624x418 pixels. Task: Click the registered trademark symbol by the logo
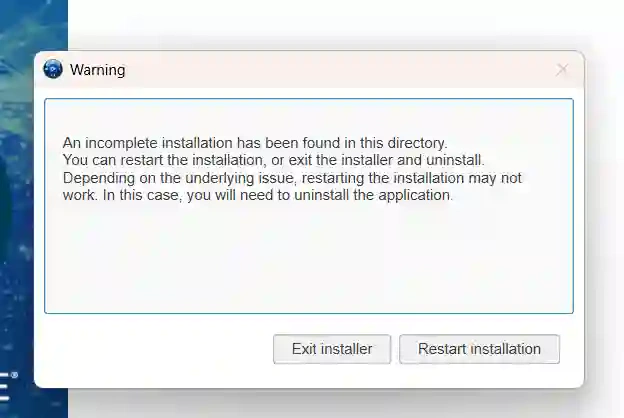click(x=14, y=375)
